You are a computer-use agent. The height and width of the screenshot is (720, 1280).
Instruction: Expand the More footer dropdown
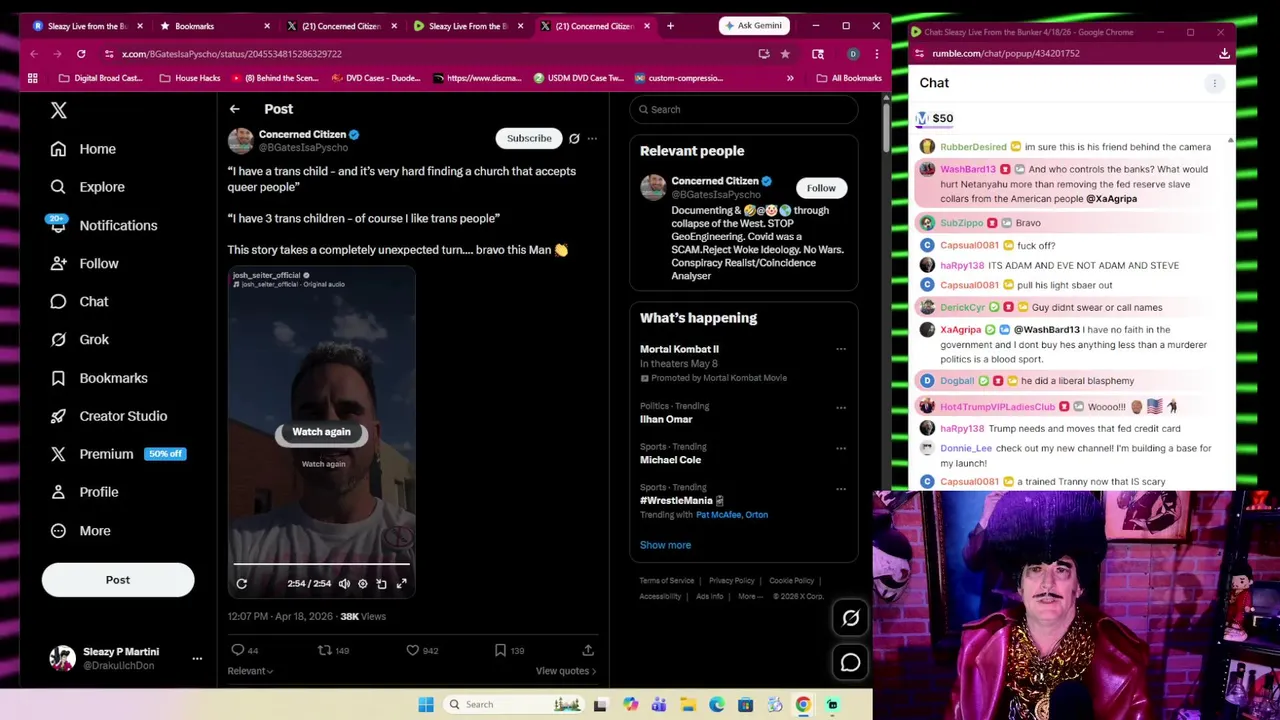click(x=750, y=597)
